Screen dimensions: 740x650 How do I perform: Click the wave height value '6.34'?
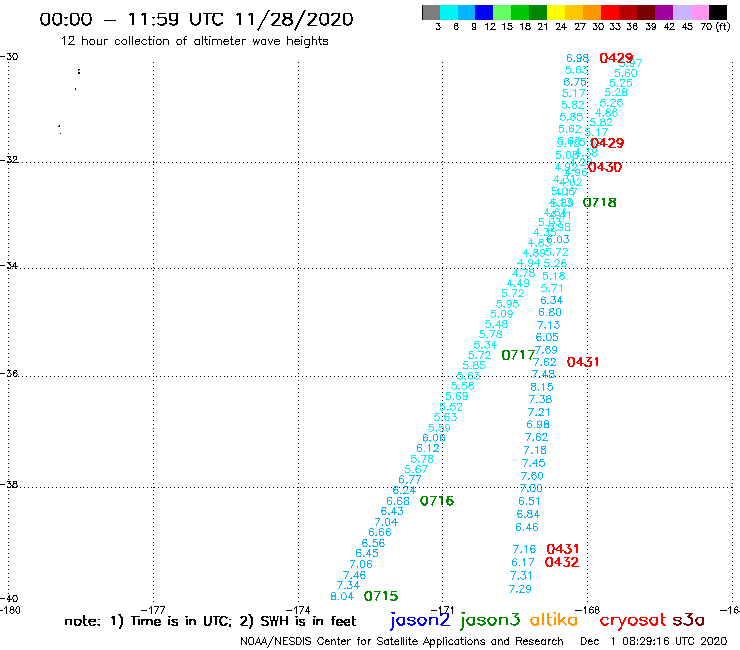click(x=552, y=300)
